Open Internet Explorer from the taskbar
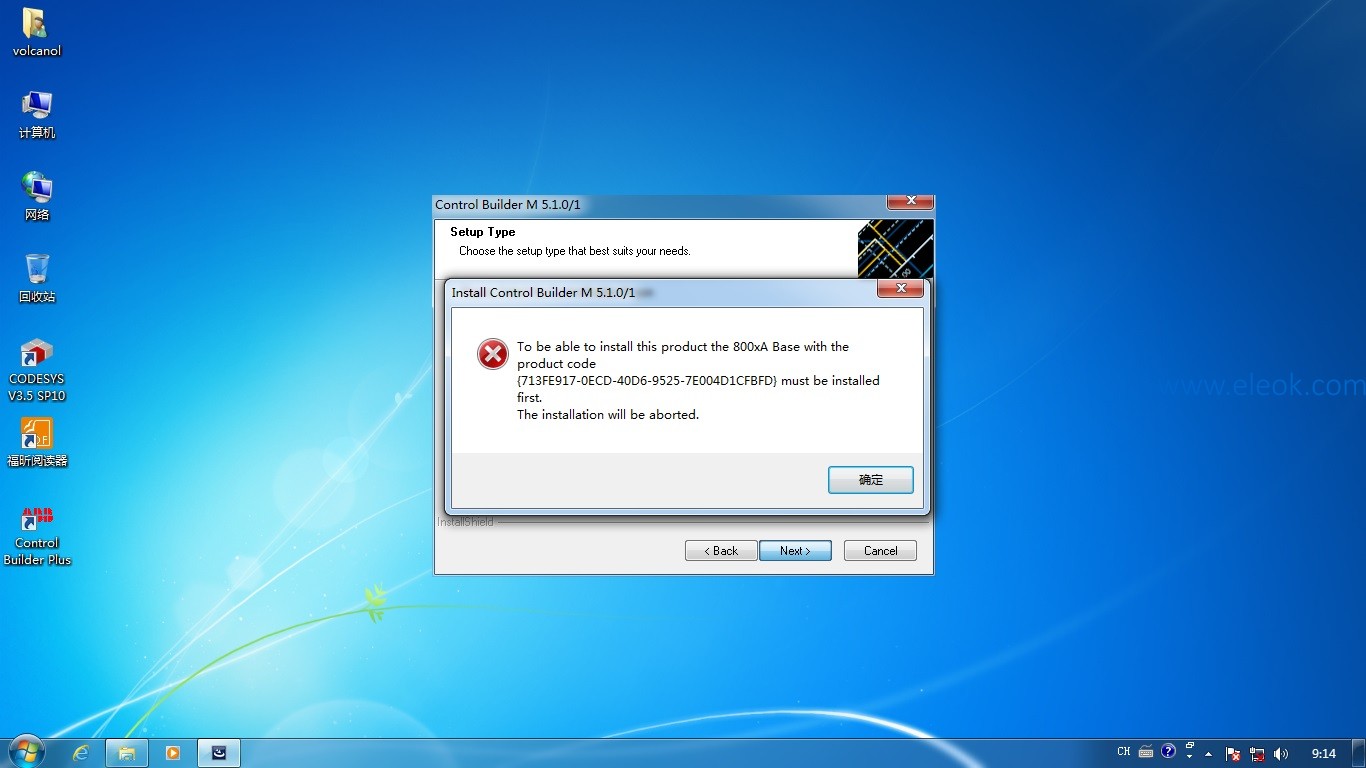Viewport: 1366px width, 768px height. coord(81,753)
